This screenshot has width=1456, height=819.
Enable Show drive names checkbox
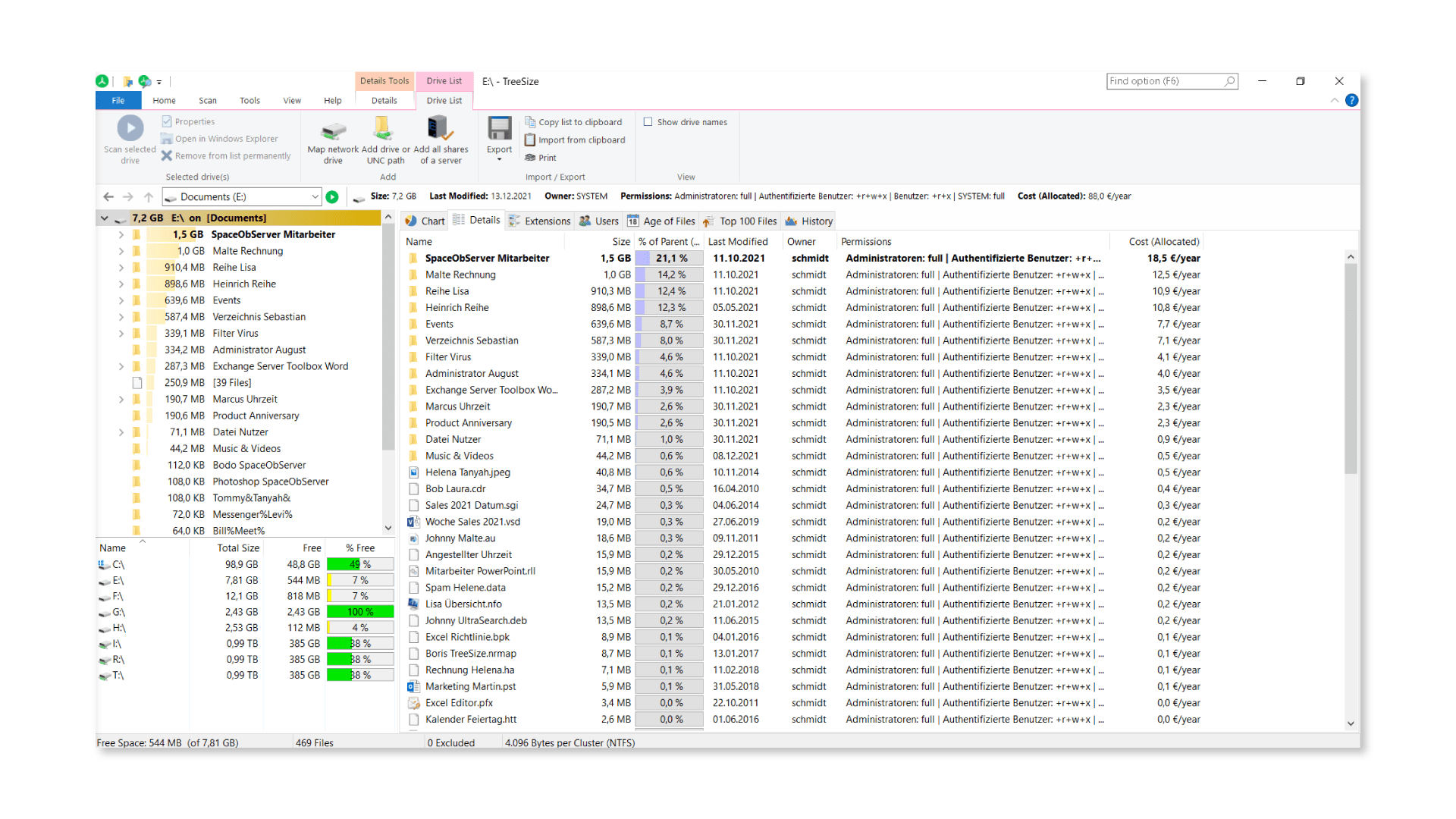click(x=648, y=122)
